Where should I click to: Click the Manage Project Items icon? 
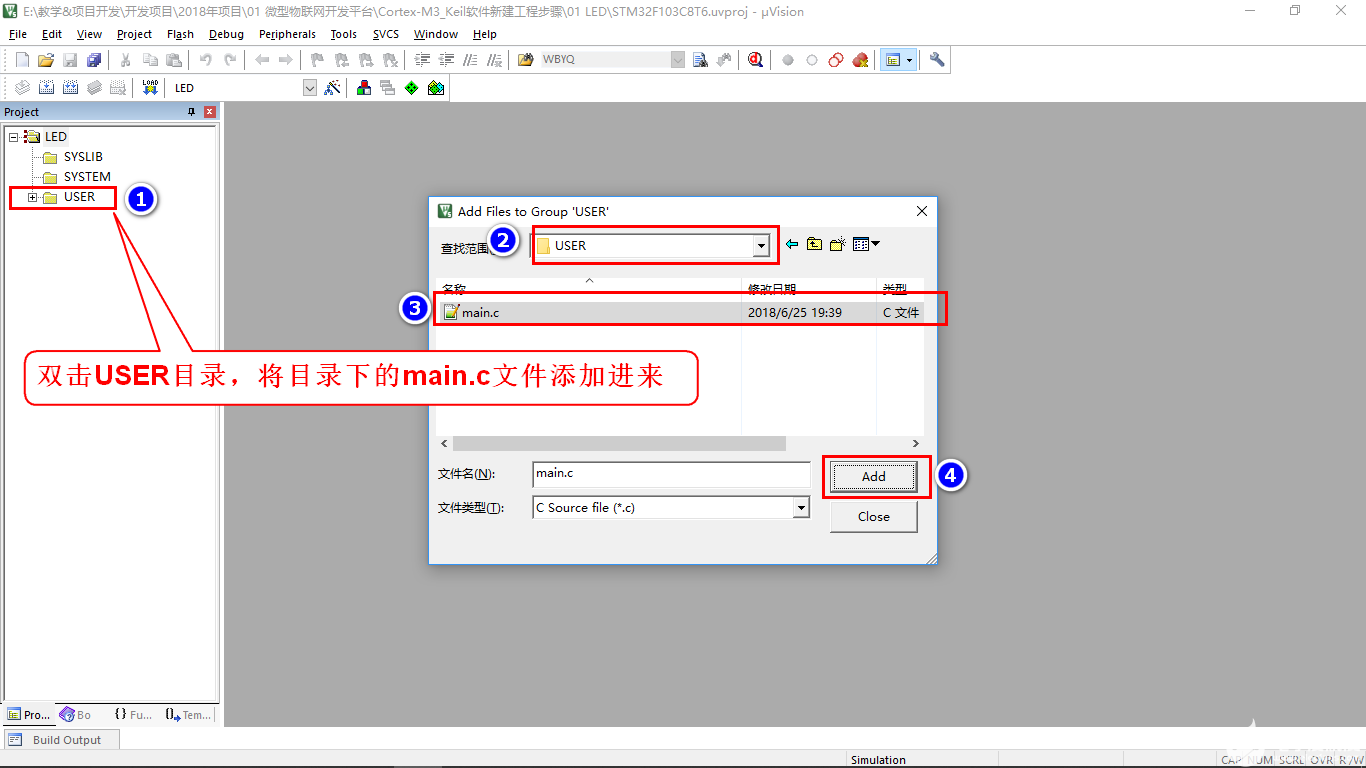point(364,88)
